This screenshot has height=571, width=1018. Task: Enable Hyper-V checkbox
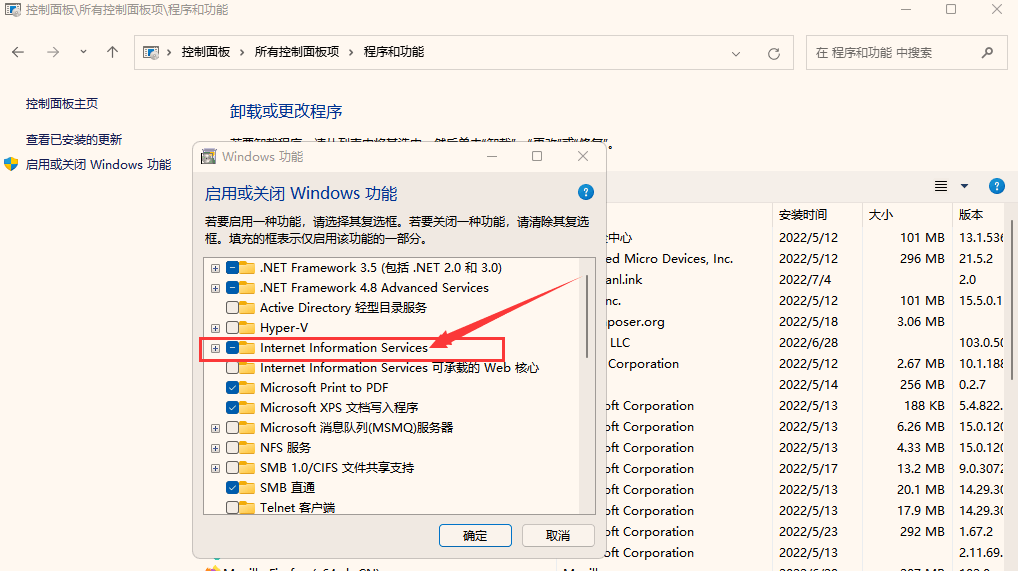click(x=232, y=327)
